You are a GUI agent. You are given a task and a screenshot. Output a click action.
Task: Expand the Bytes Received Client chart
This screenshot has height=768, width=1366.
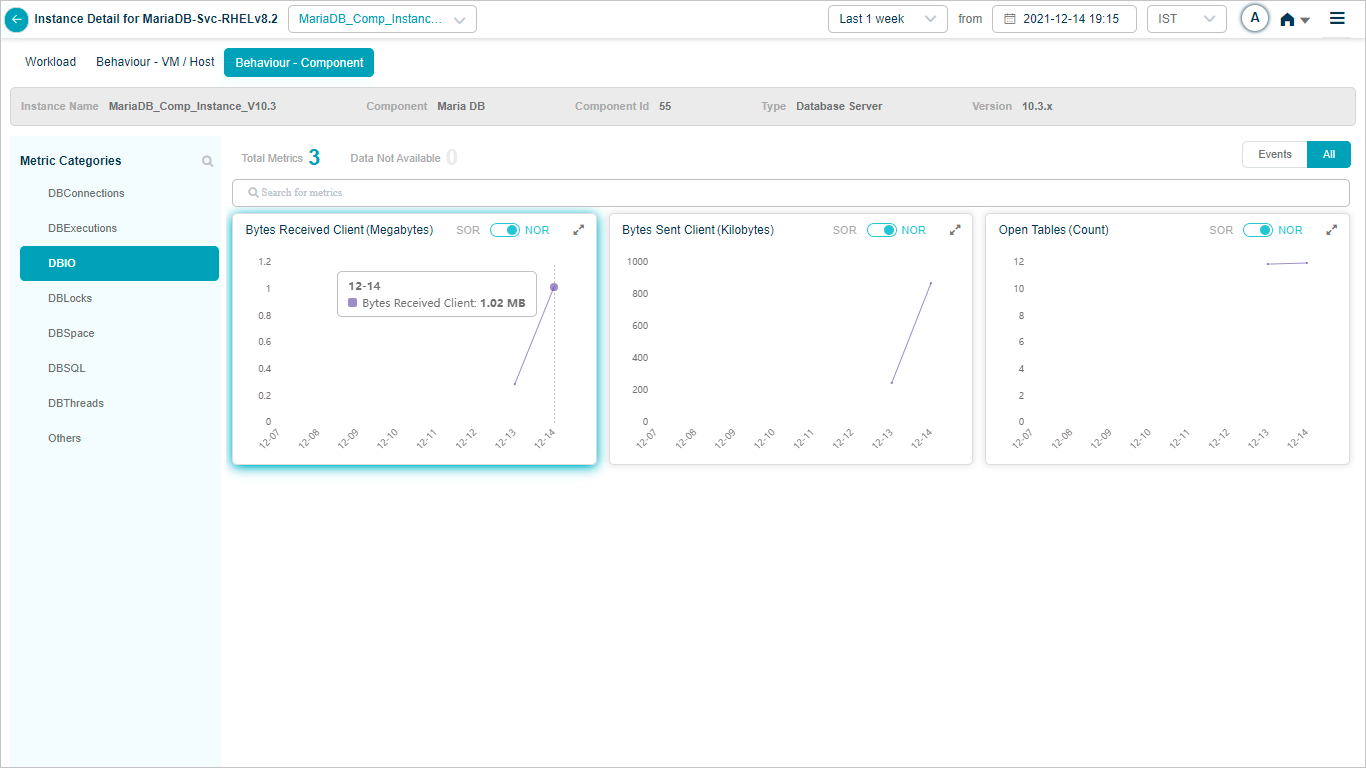pyautogui.click(x=578, y=230)
